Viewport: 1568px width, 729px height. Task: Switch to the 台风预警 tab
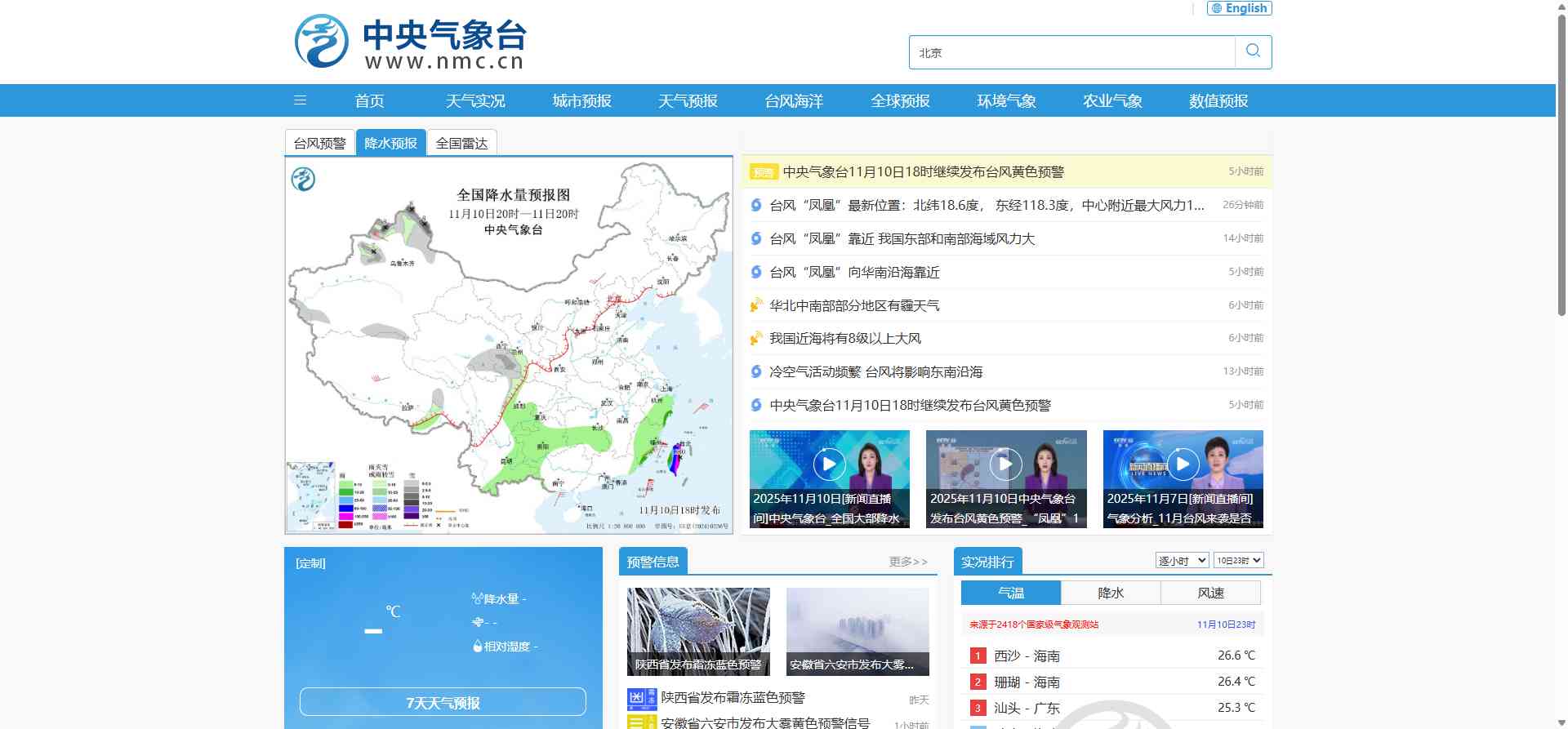(319, 143)
